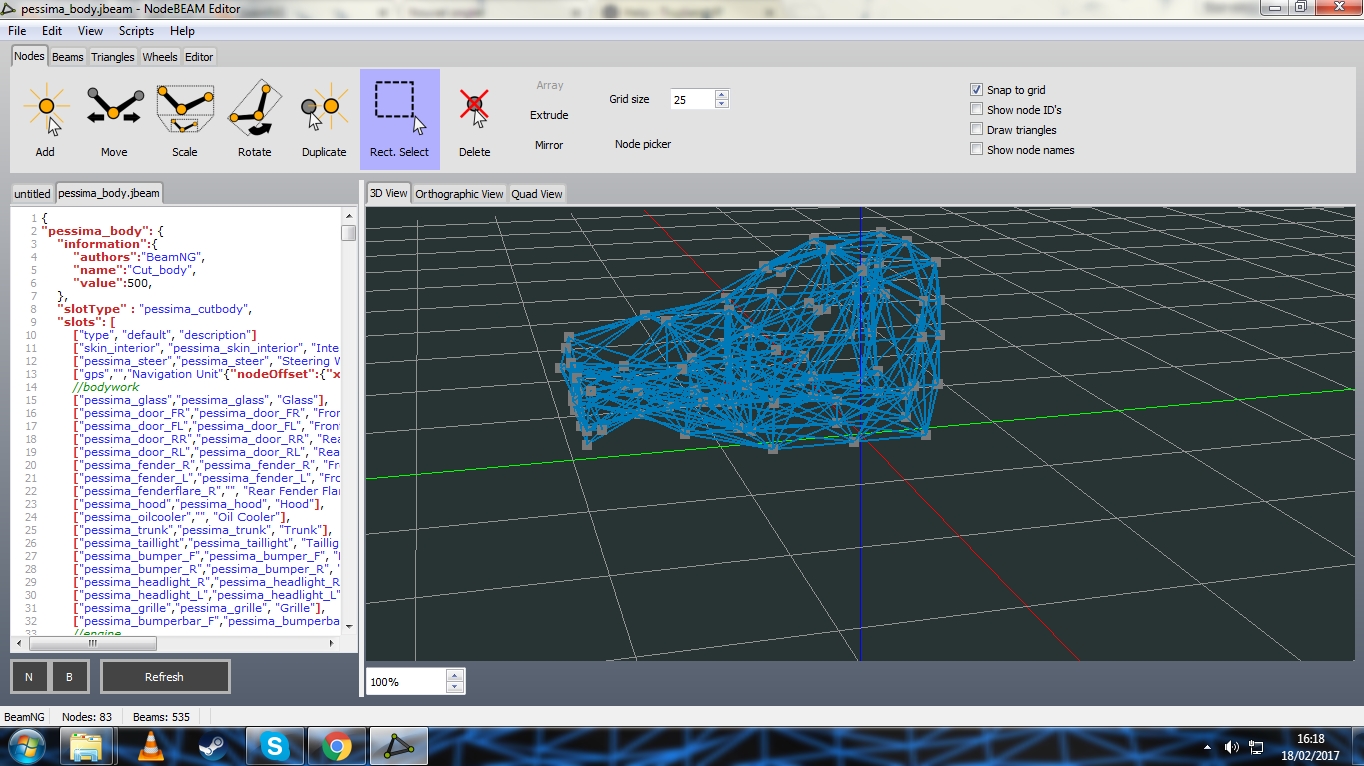Click the pessima_glass code line

pyautogui.click(x=201, y=400)
